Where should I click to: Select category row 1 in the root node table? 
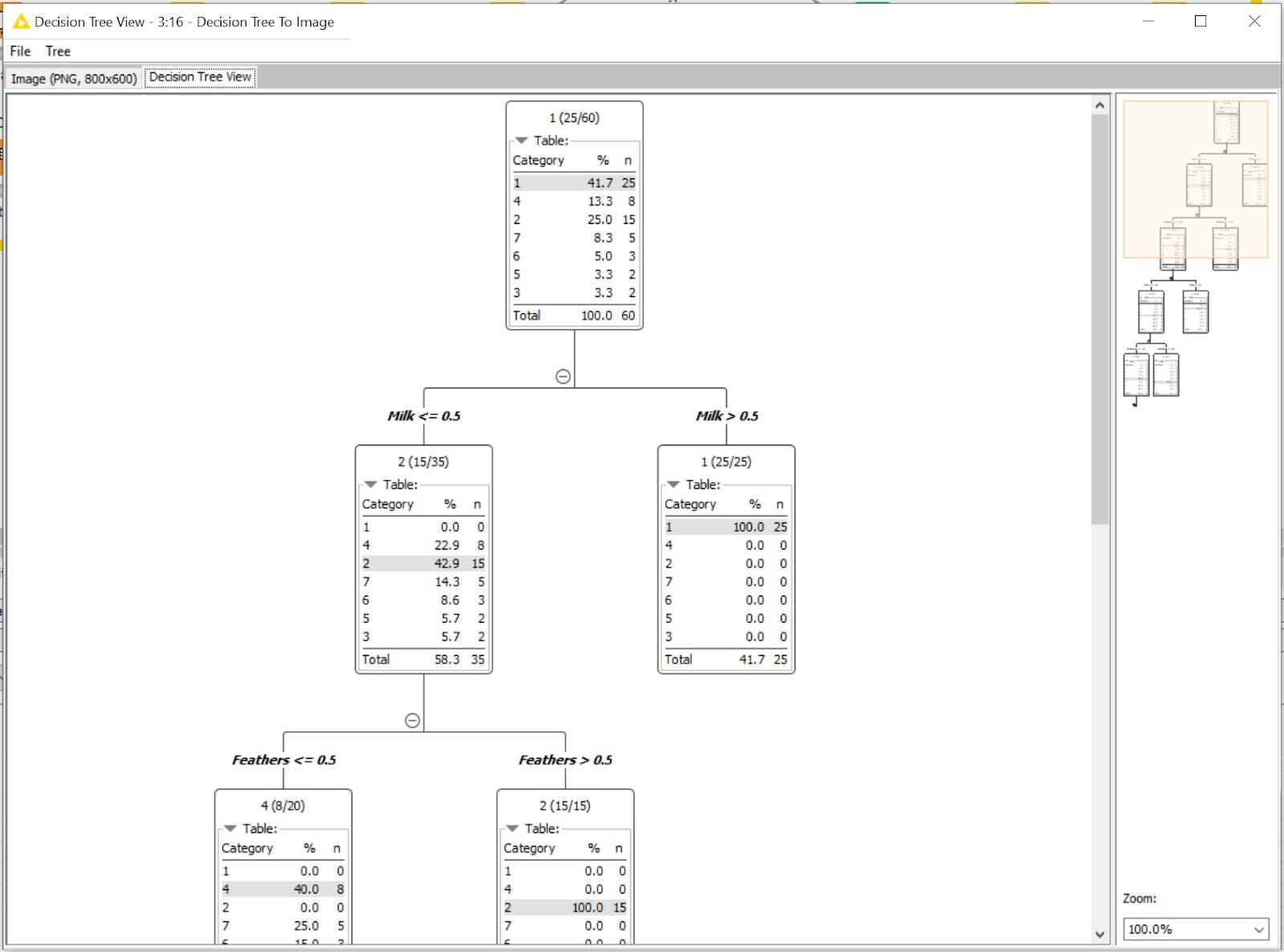tap(573, 182)
